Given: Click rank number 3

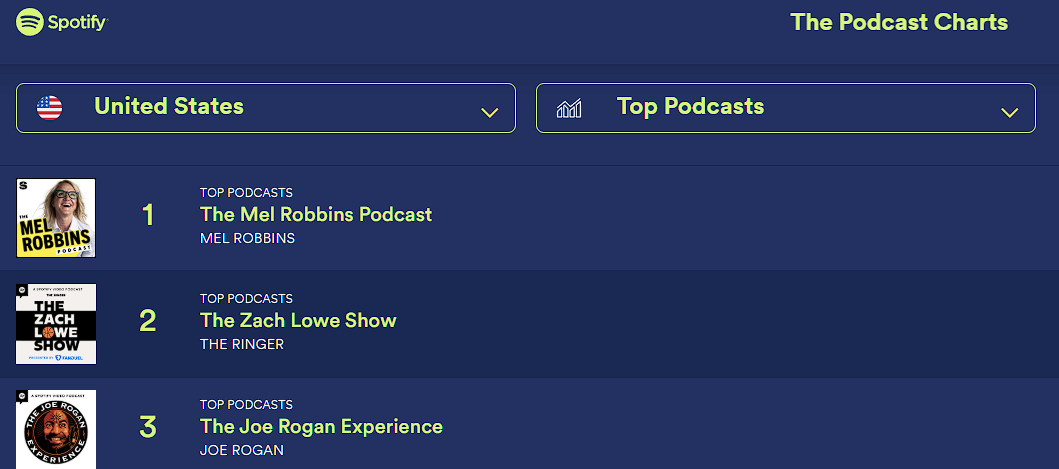Looking at the screenshot, I should (148, 428).
